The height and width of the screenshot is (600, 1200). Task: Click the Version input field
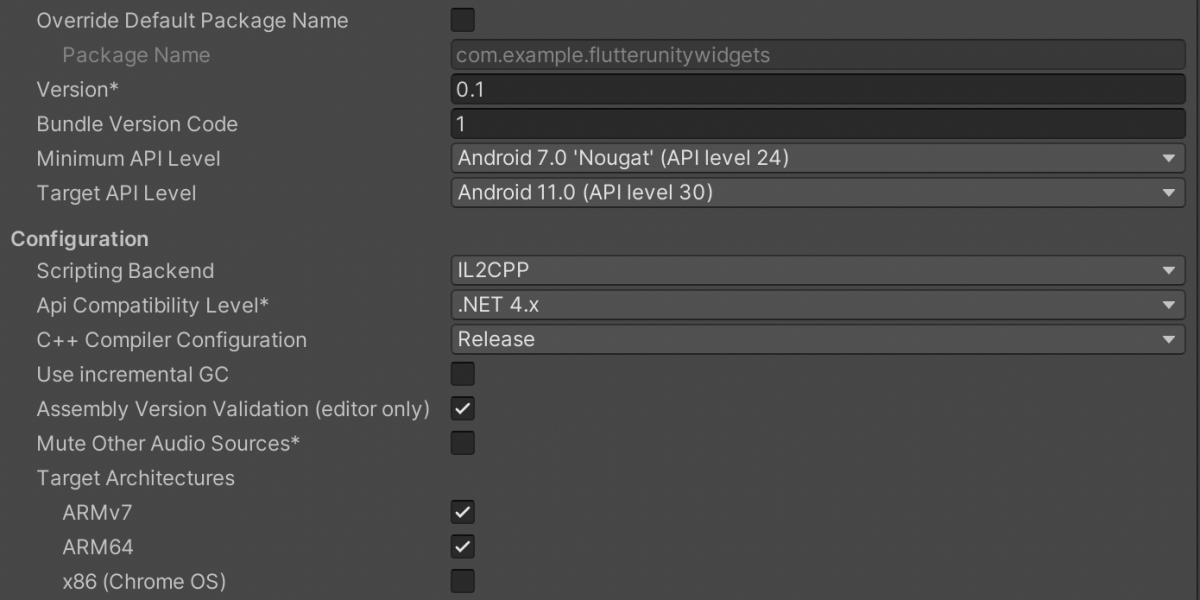click(817, 90)
